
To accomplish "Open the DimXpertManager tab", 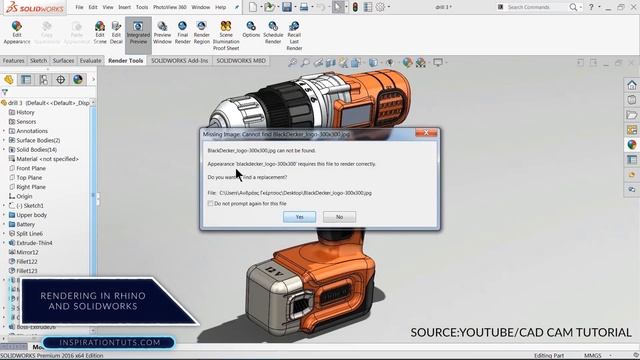I will (x=60, y=80).
